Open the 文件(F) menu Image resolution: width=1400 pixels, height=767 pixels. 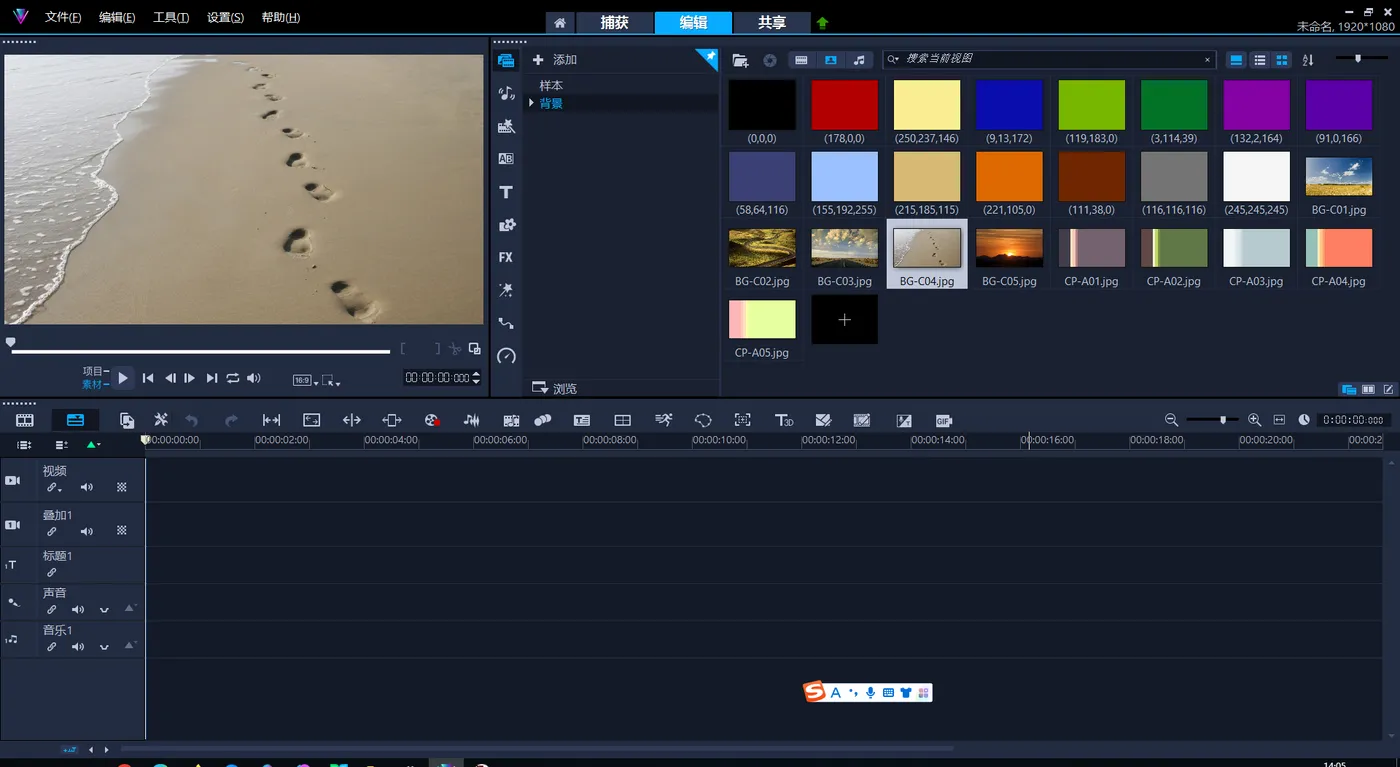coord(63,18)
